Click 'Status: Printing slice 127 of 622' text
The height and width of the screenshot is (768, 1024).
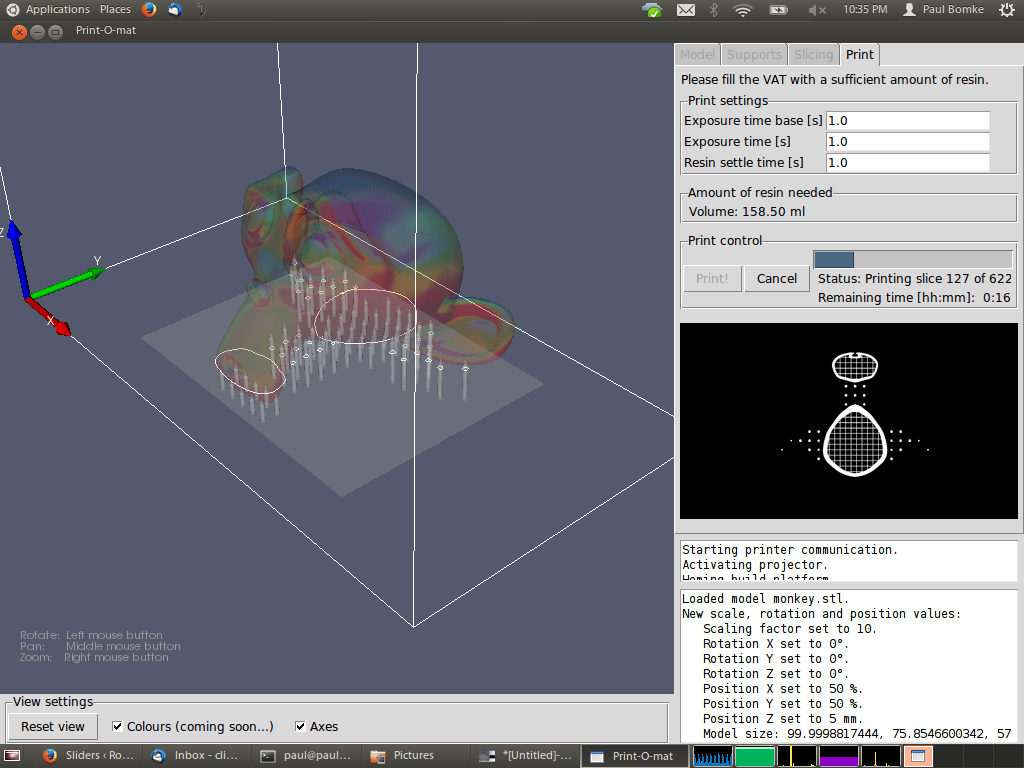tap(914, 278)
